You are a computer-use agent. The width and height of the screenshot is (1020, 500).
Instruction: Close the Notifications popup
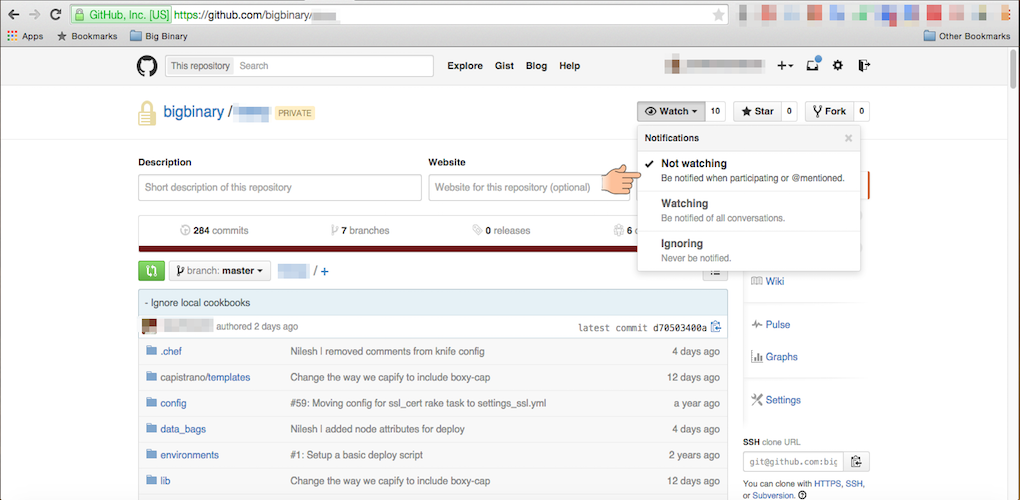(848, 138)
